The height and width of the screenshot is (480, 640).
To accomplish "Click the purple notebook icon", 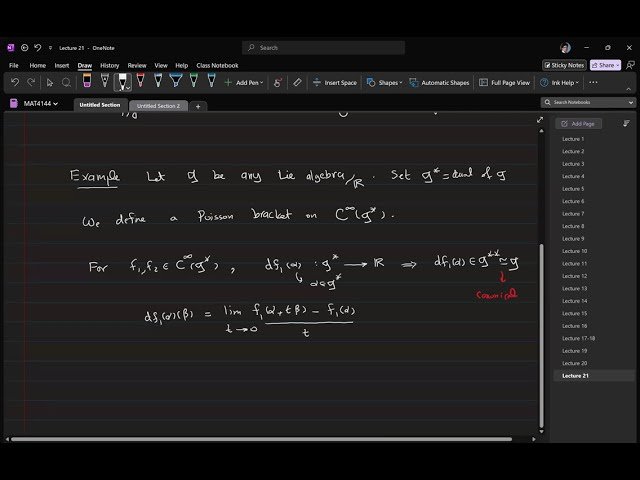I will [x=13, y=103].
